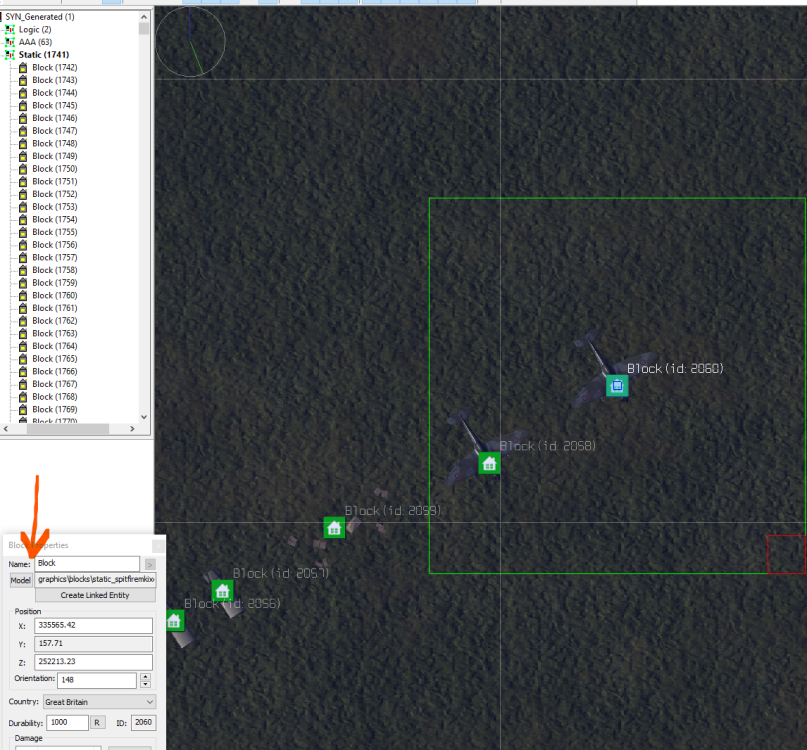Select Block (1767) in the tree
Screen dimensions: 807x750
click(x=55, y=384)
